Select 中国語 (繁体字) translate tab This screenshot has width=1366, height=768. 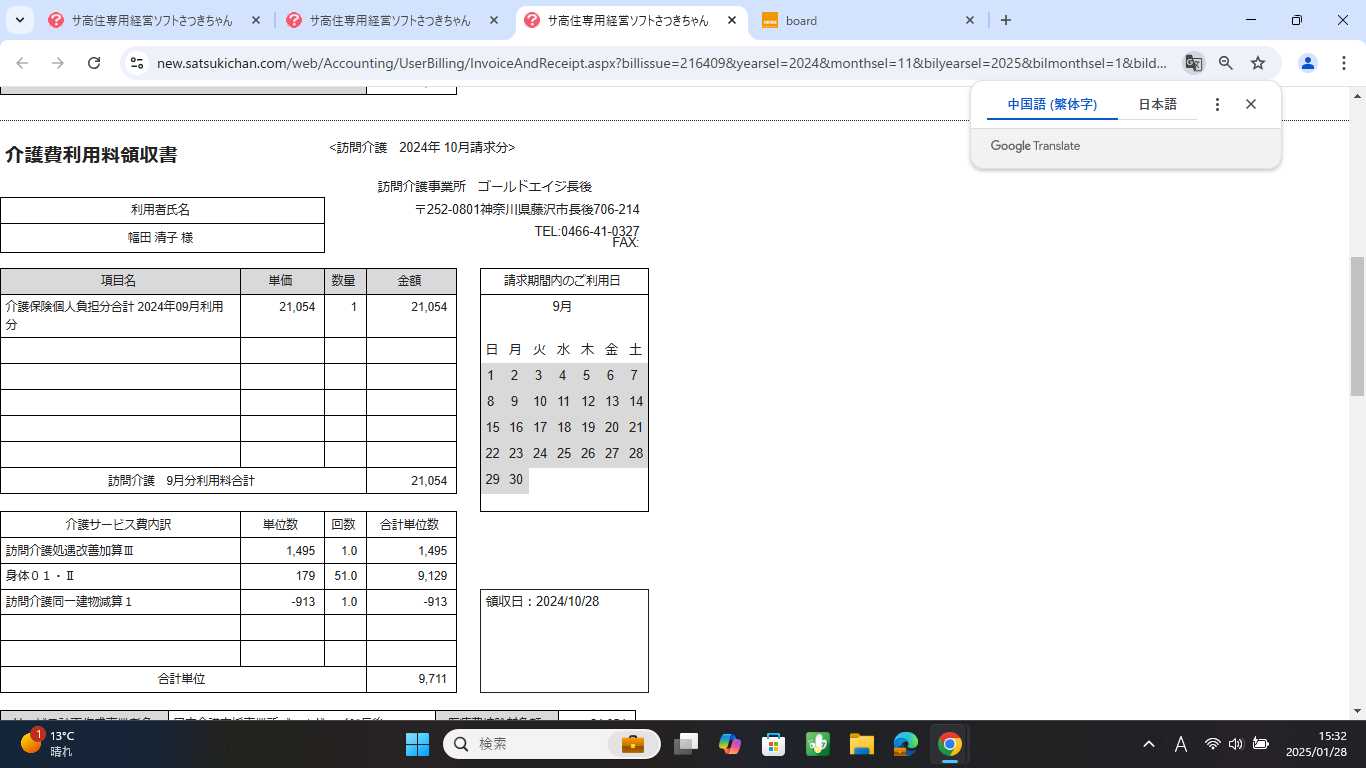tap(1052, 104)
